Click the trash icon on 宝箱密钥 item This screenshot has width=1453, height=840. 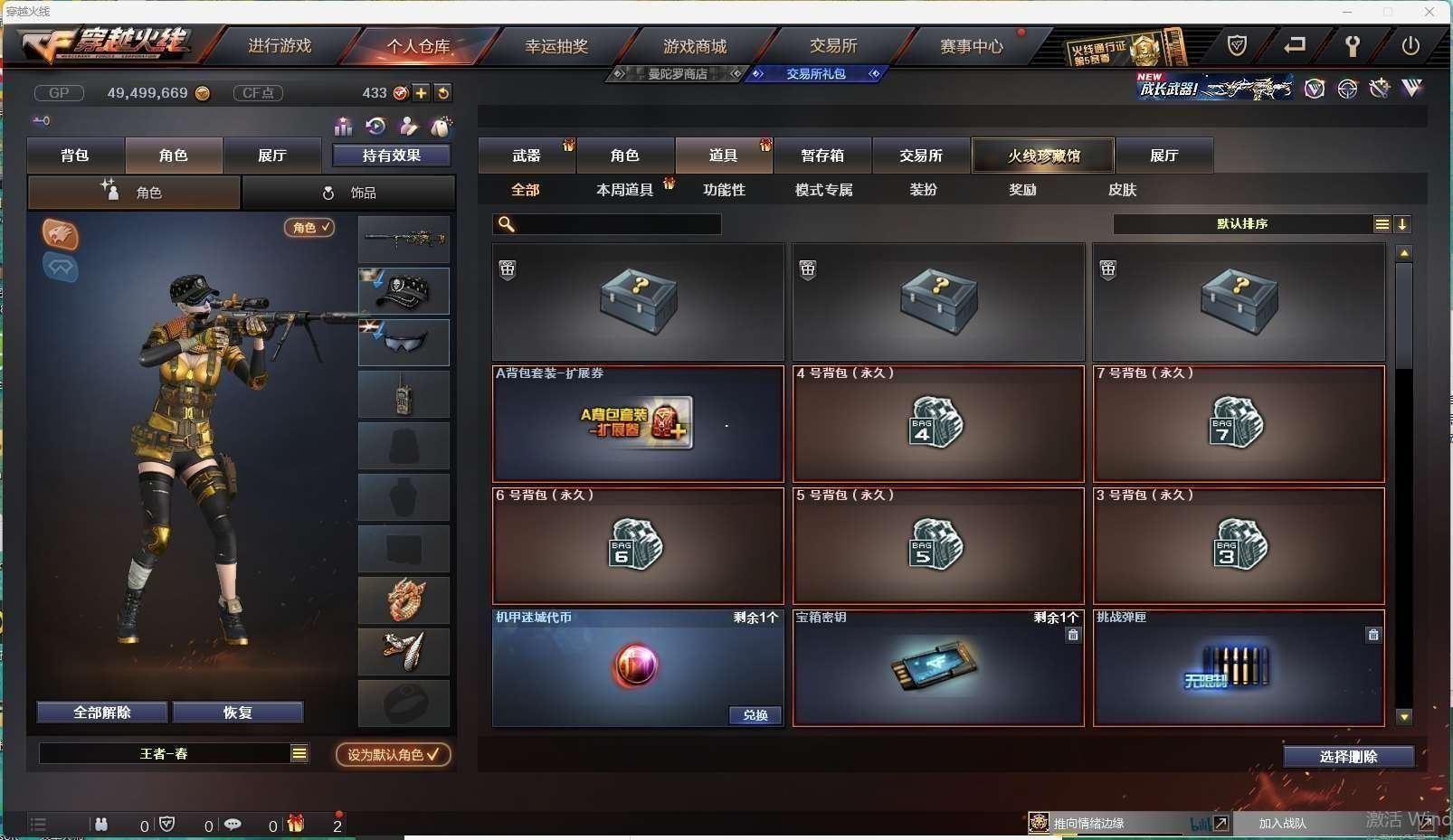pyautogui.click(x=1073, y=635)
